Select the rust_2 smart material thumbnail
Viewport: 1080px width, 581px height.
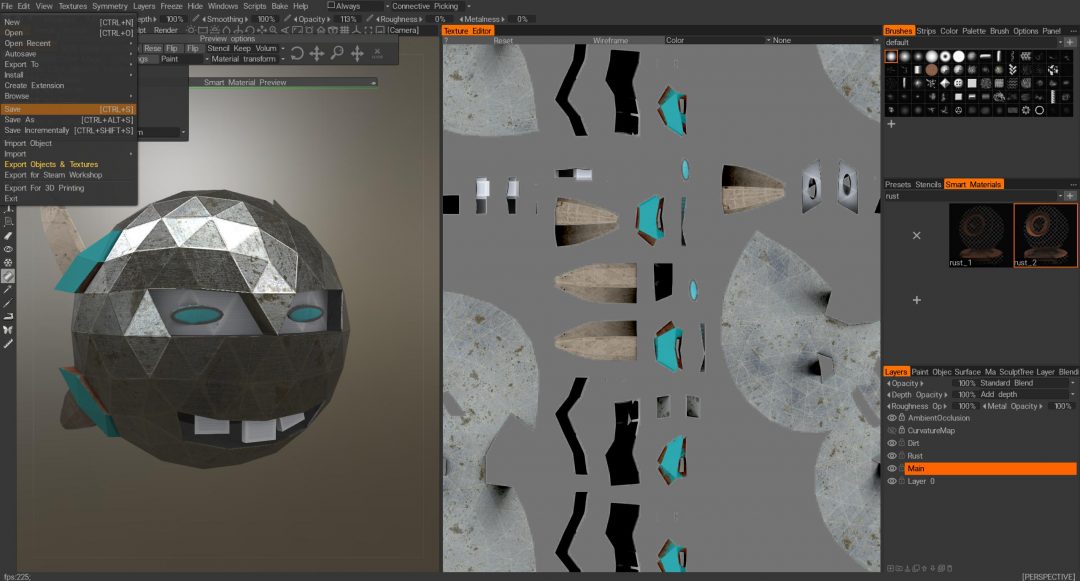pos(1045,235)
